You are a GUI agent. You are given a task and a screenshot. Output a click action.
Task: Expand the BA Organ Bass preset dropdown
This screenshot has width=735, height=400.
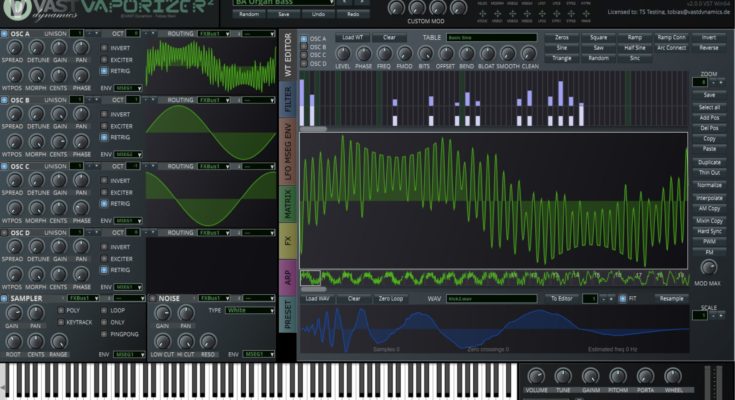(x=290, y=3)
